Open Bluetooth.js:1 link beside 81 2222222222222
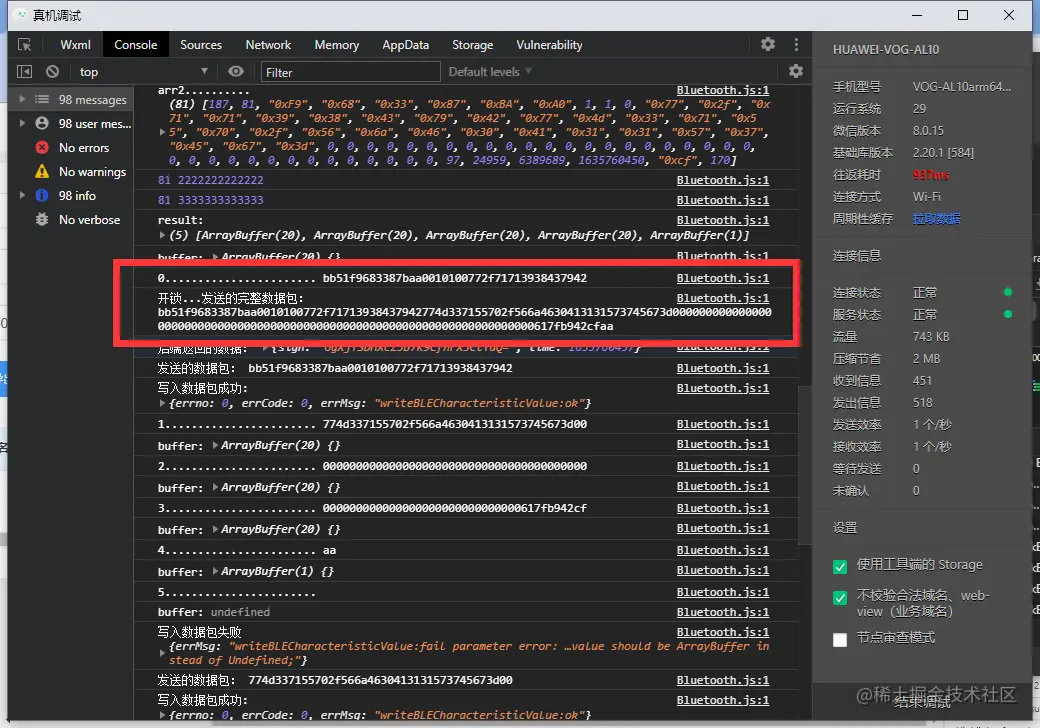Screen dimensions: 1040x728 point(722,180)
